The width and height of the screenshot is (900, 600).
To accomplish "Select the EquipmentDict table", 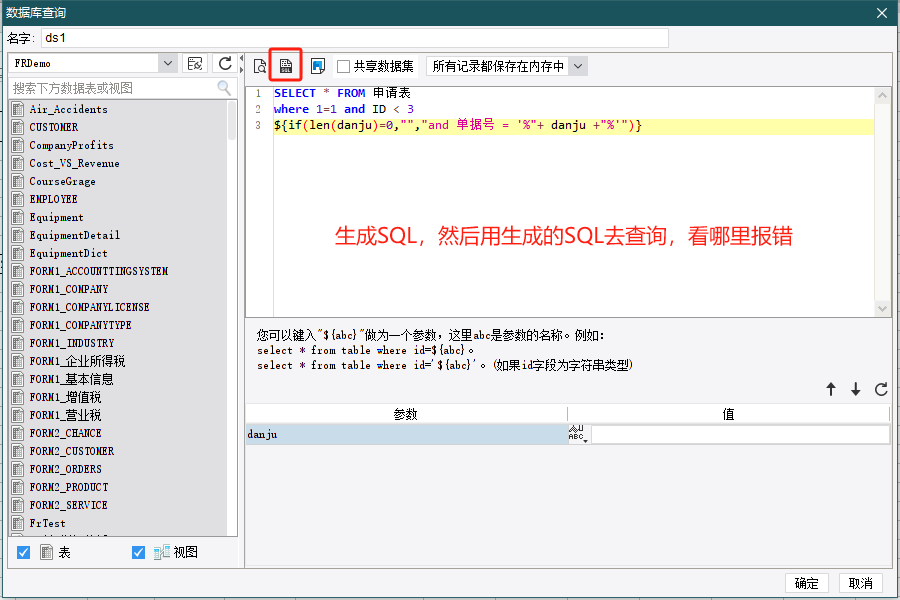I will (x=68, y=253).
